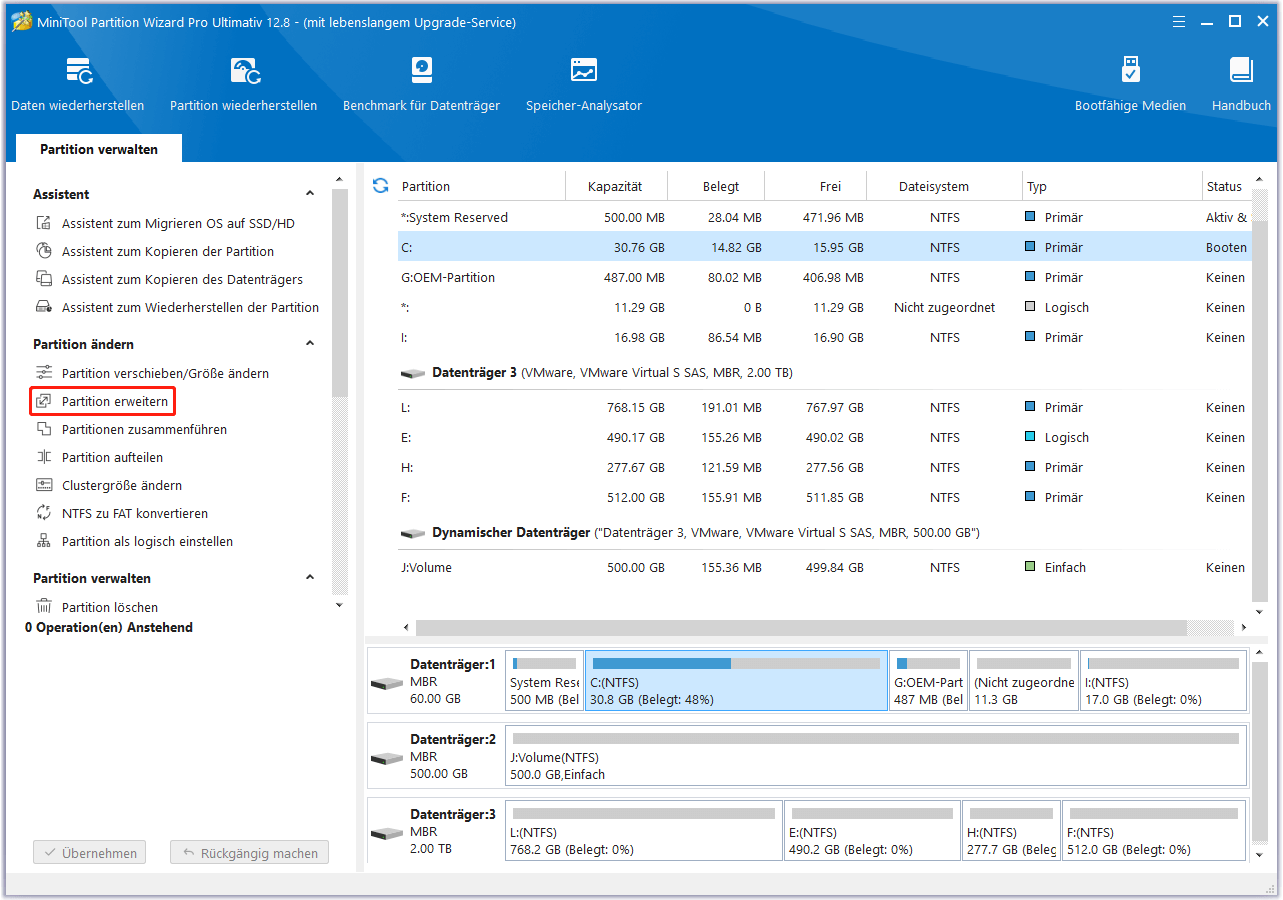Select H:(NTFS) block in disk map
The height and width of the screenshot is (900, 1283).
coord(1011,830)
